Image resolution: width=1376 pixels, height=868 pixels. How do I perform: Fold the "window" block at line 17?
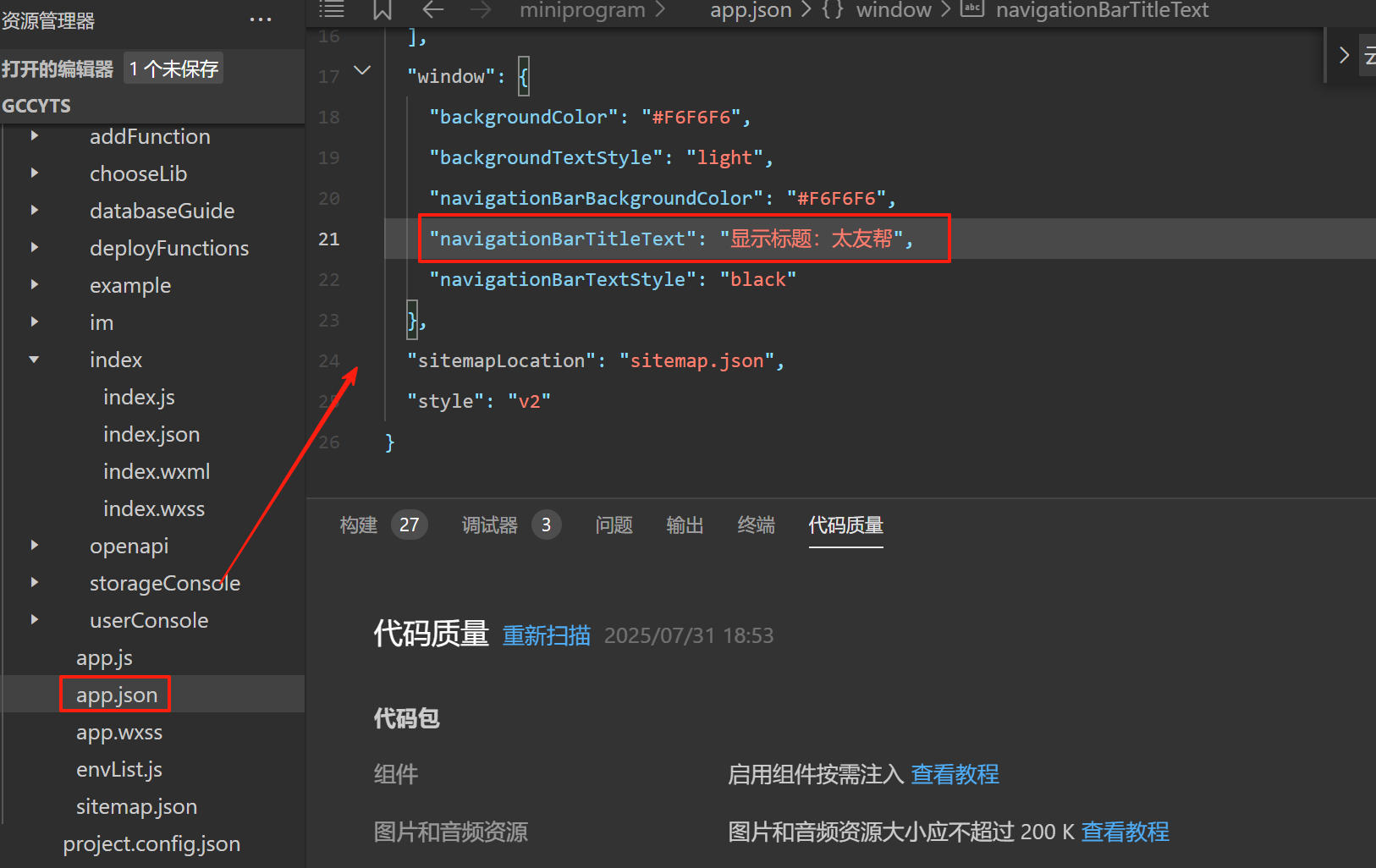click(x=362, y=70)
